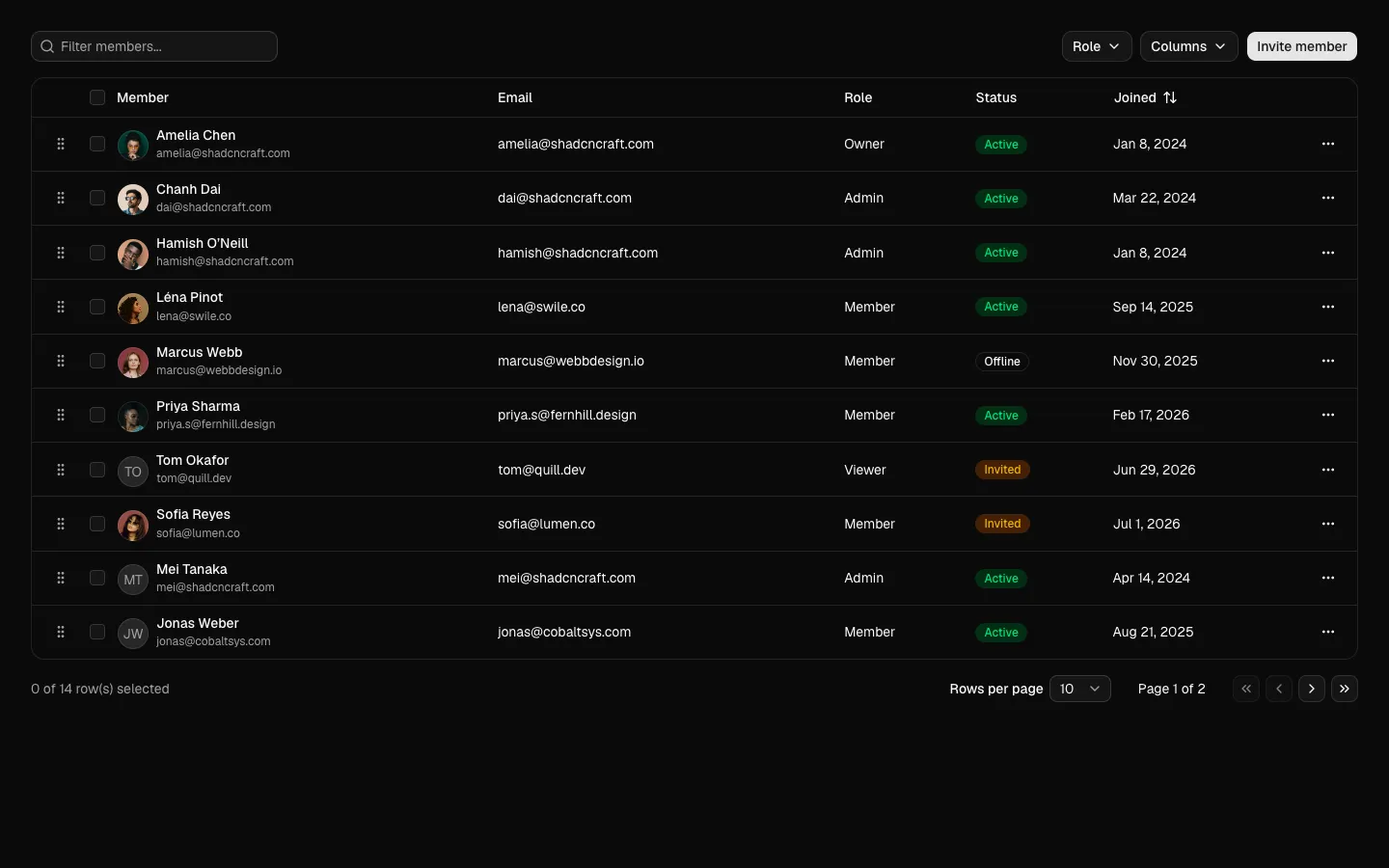Click the Invited badge in Tom Okafor's row
Viewport: 1389px width, 868px height.
[1002, 470]
